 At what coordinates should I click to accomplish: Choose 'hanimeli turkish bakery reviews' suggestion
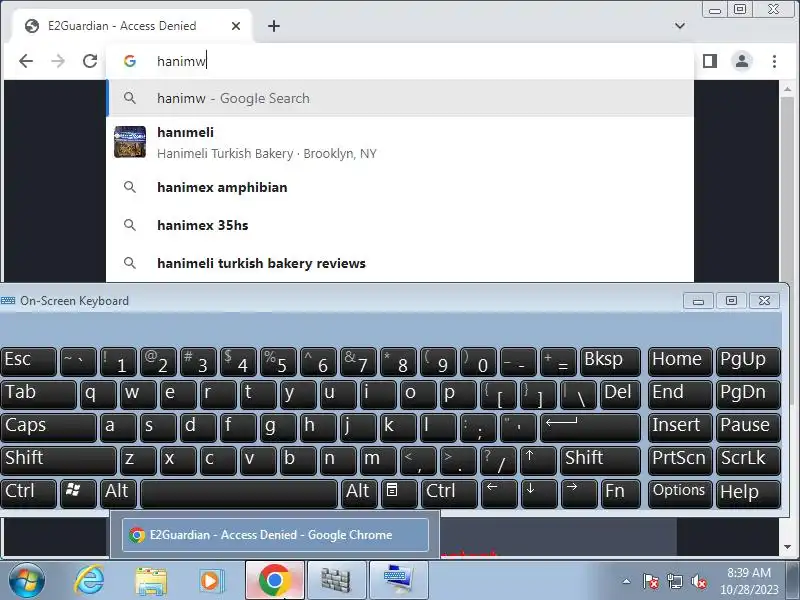[x=400, y=263]
